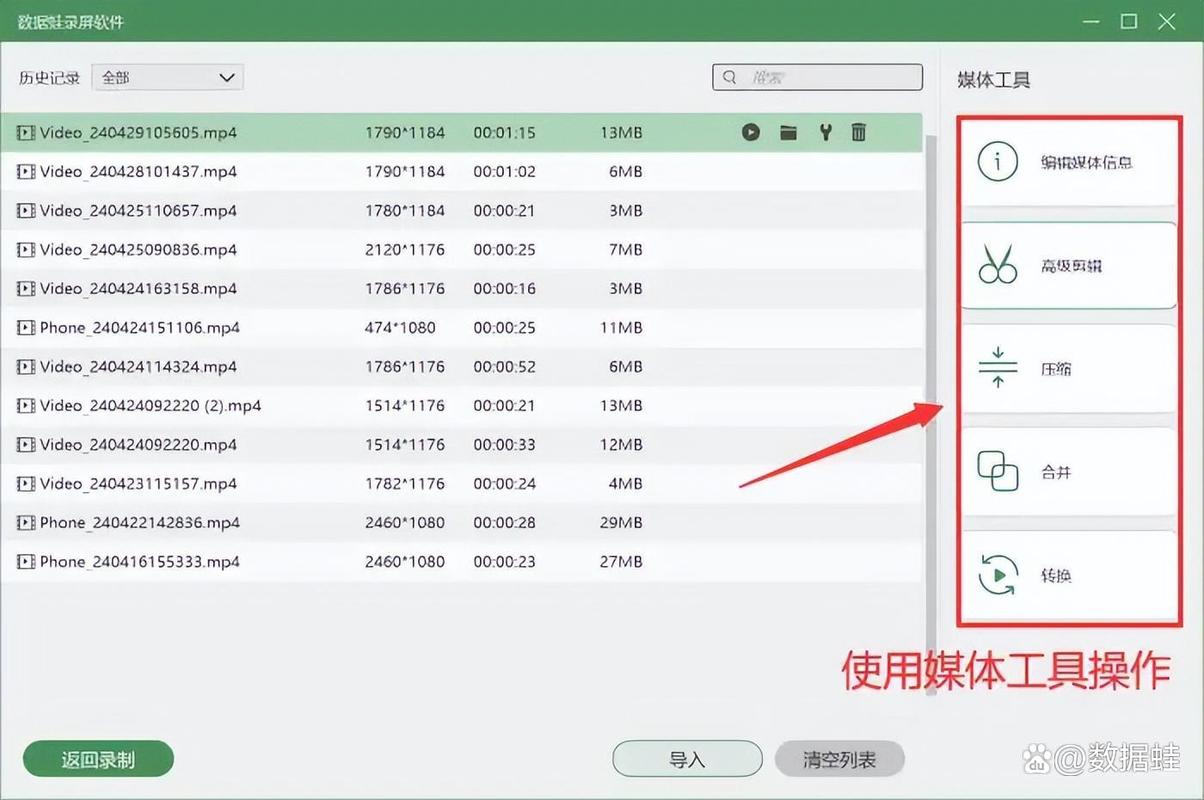
Task: Click the magnifier icon in the search bar
Action: click(731, 77)
